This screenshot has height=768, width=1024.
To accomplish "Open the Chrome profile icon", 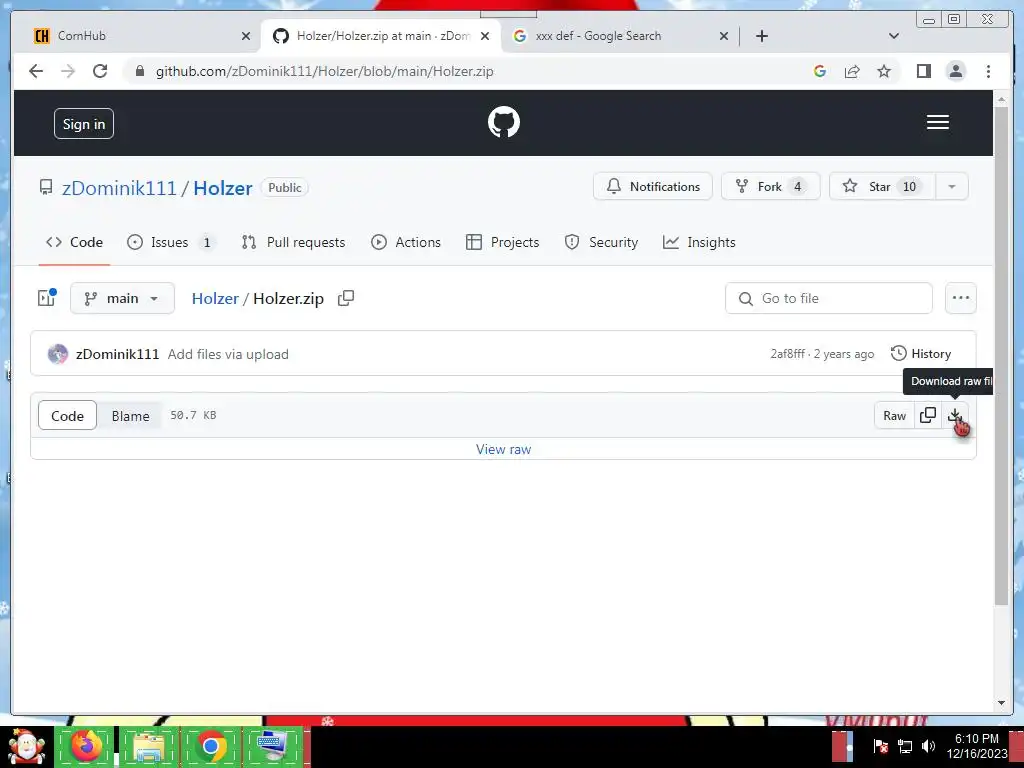I will (955, 71).
